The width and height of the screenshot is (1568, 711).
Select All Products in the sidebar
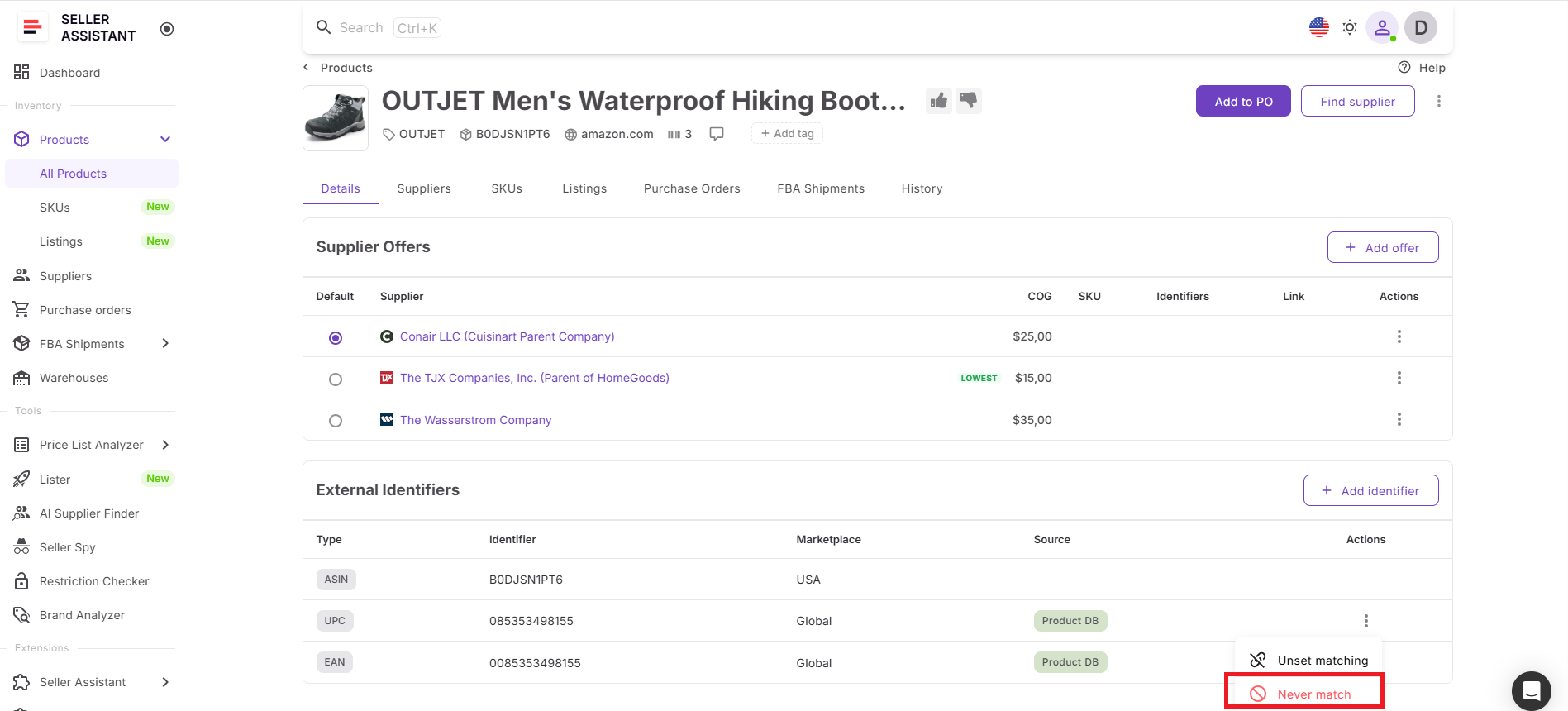coord(91,174)
